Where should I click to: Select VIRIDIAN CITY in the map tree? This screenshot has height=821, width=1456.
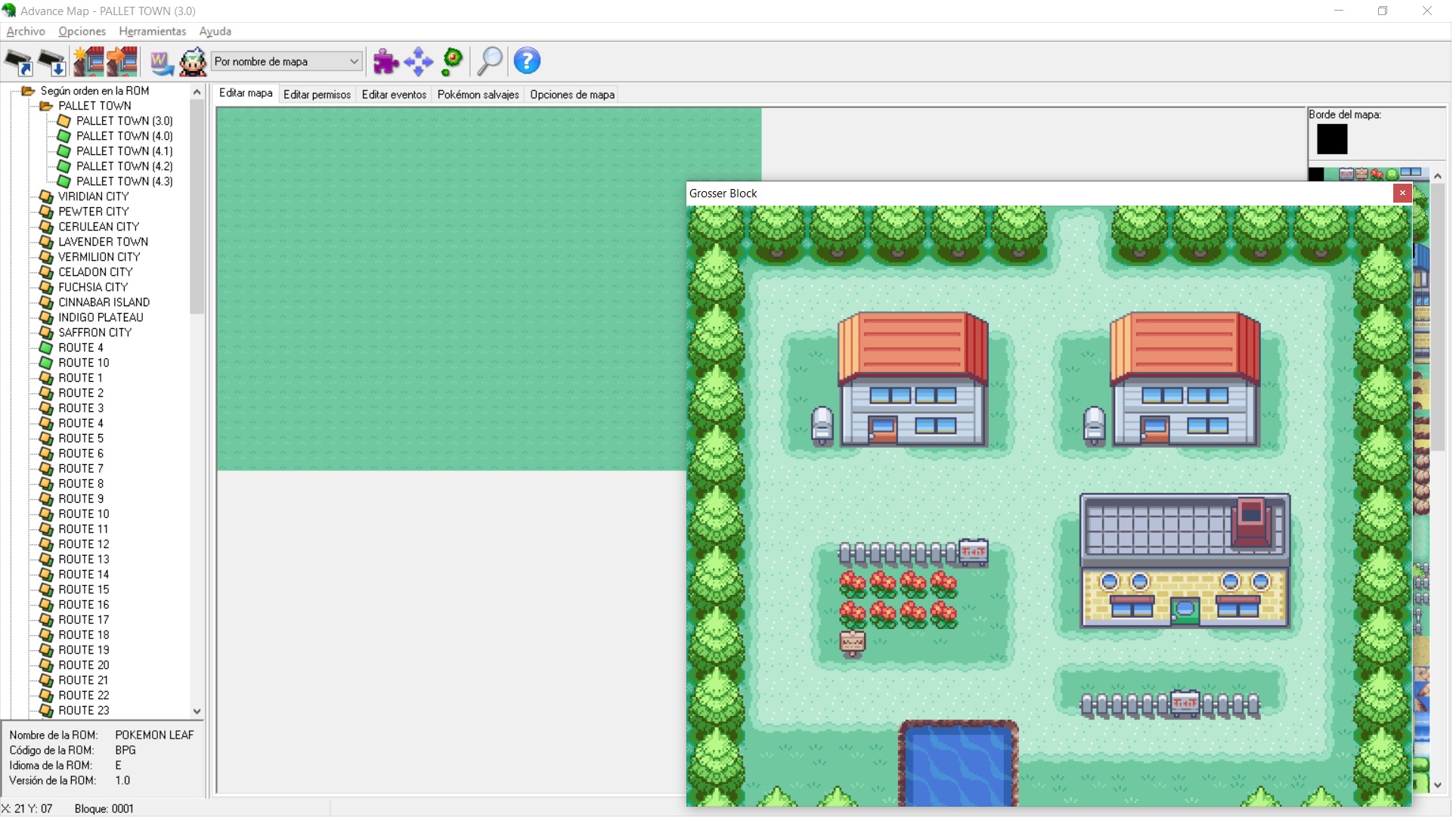[x=94, y=197]
